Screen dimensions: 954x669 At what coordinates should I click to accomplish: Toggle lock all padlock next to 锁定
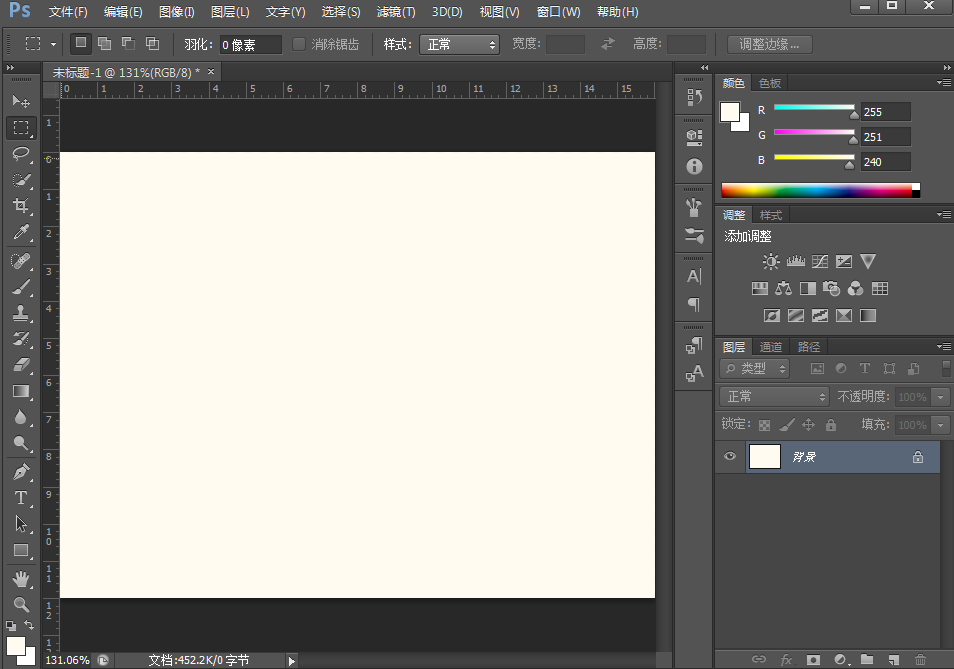point(831,425)
